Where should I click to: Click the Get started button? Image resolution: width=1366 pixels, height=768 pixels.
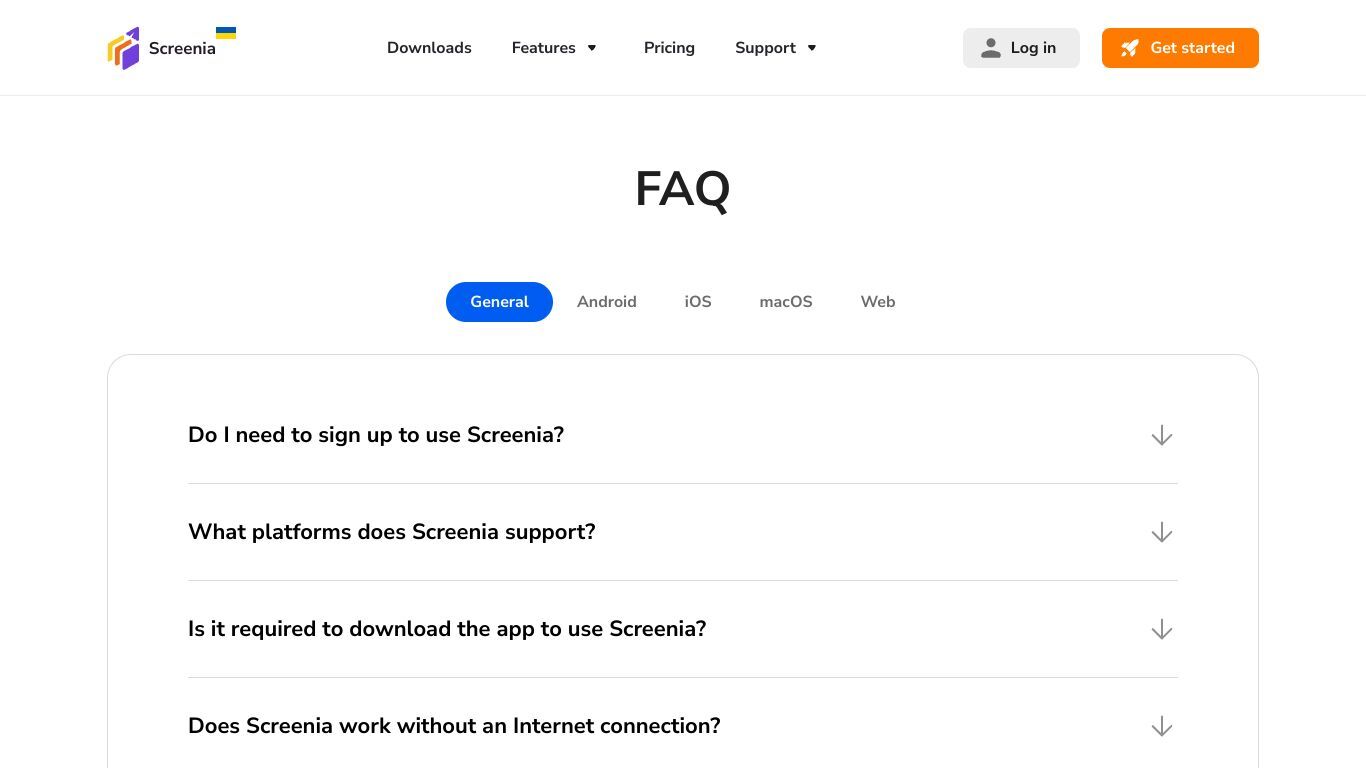(x=1180, y=48)
